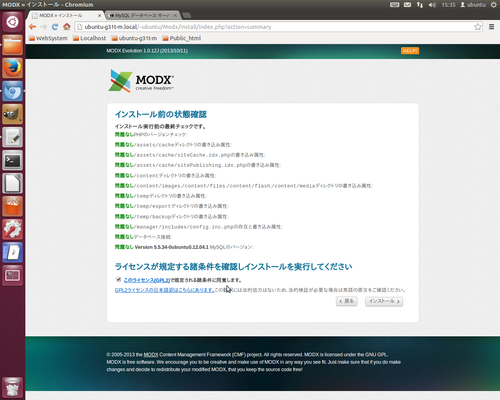Screen dimensions: 500x400
Task: Close the MODX インストール tab
Action: (x=99, y=15)
